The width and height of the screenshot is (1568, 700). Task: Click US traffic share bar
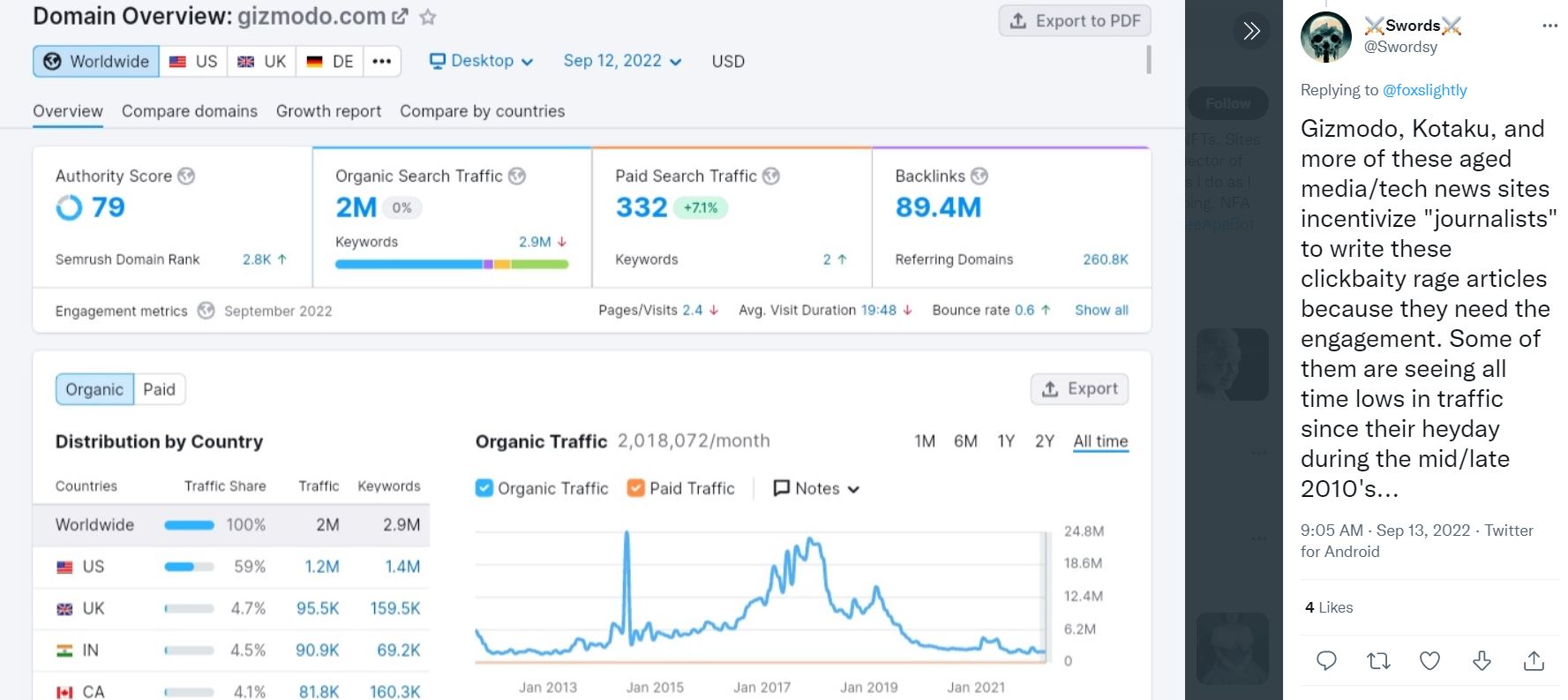click(189, 567)
